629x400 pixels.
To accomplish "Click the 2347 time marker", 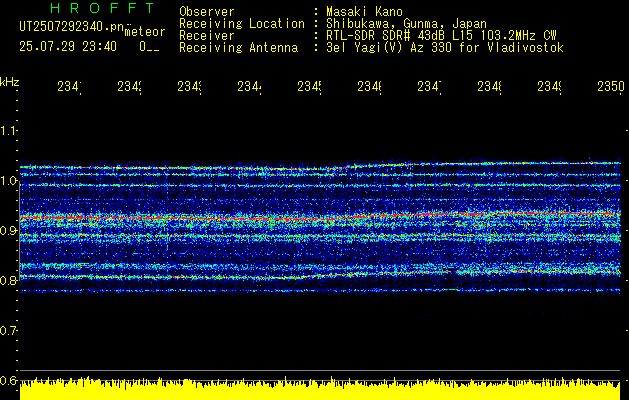I will click(x=429, y=87).
